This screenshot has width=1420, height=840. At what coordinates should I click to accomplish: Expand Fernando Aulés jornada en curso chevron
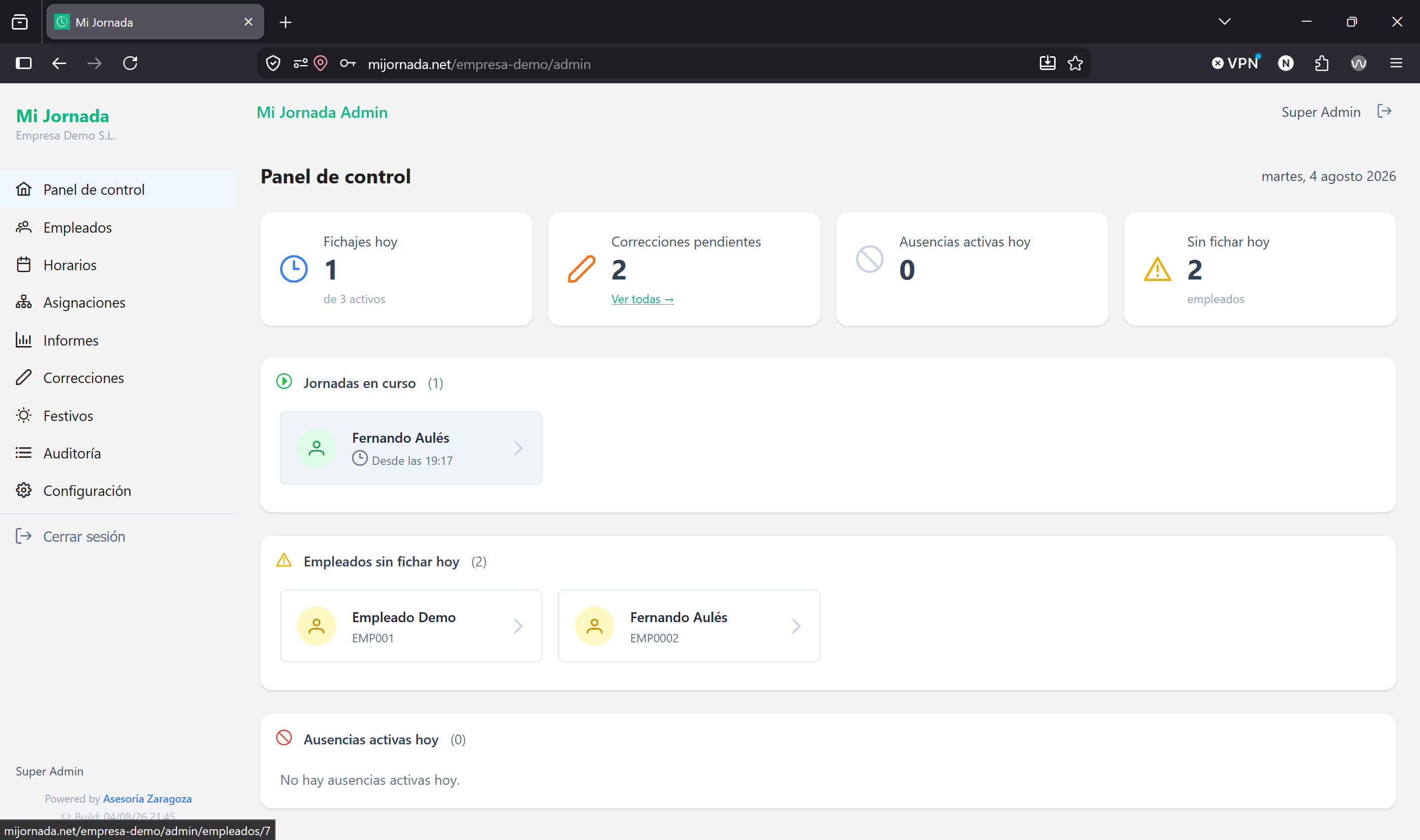[x=518, y=448]
